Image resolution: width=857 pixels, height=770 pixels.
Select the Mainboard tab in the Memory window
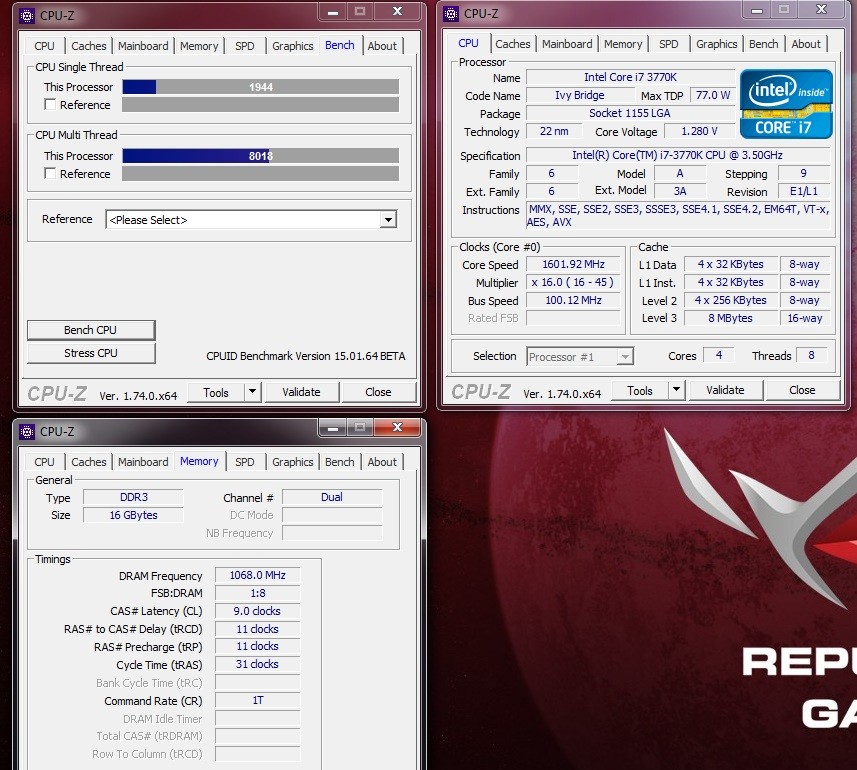(143, 462)
